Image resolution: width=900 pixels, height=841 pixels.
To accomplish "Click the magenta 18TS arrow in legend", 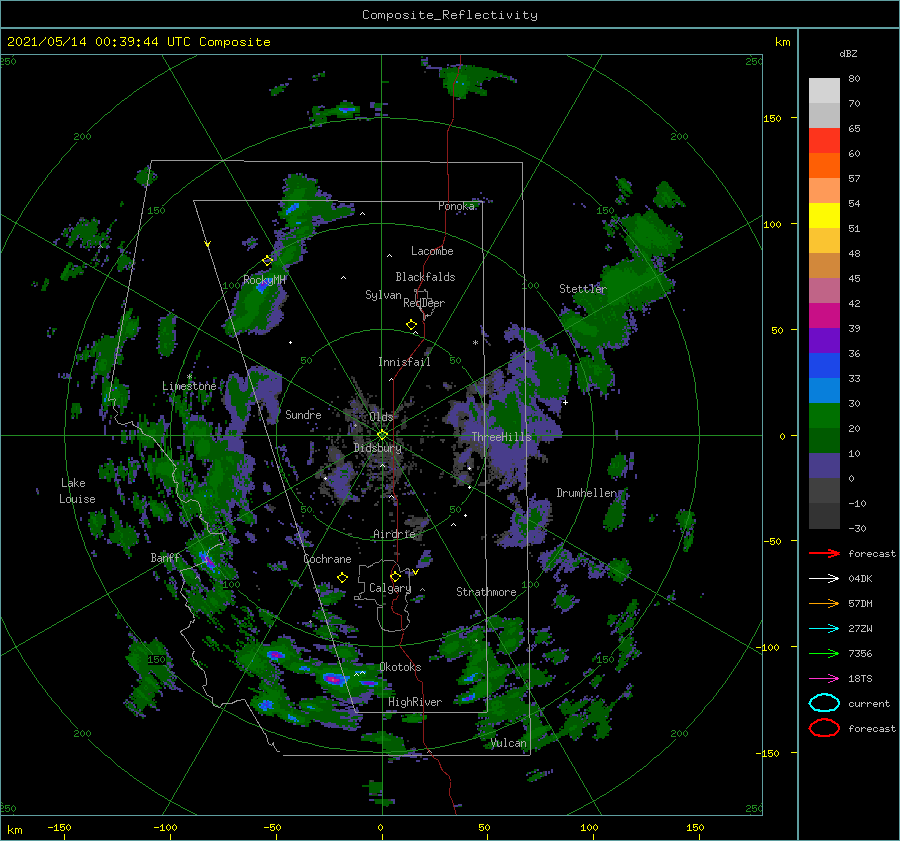I will 824,679.
